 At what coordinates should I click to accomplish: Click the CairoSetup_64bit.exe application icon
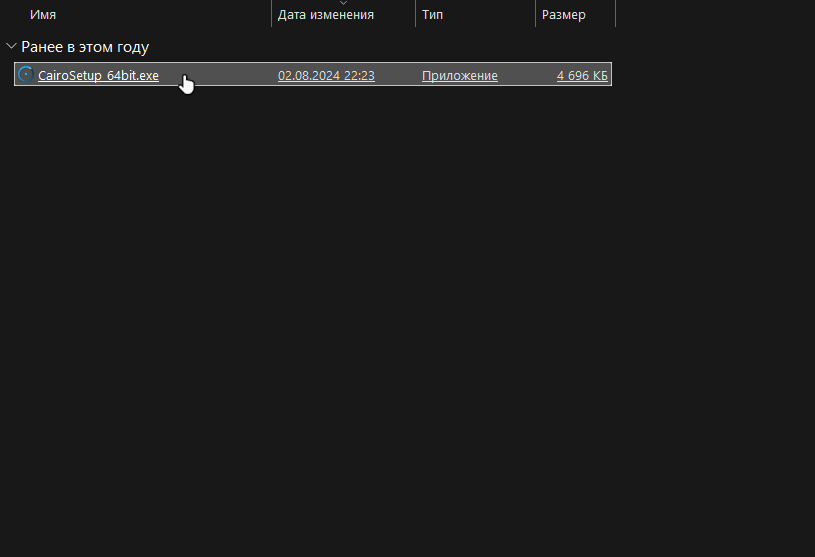point(25,75)
